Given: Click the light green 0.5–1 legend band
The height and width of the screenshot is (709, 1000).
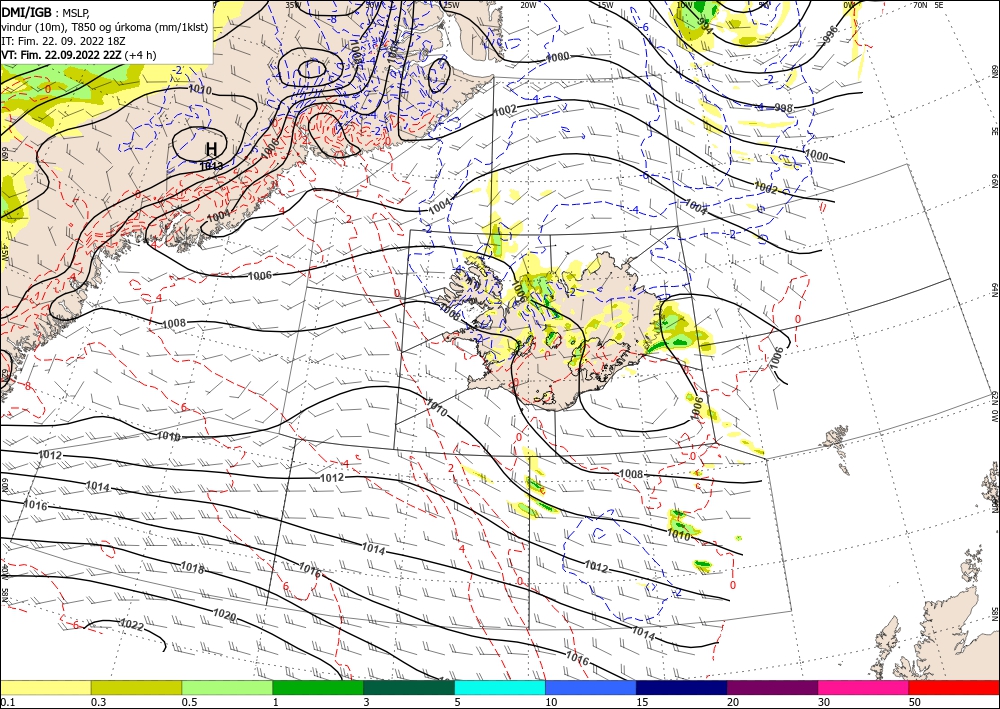Looking at the screenshot, I should click(x=227, y=687).
